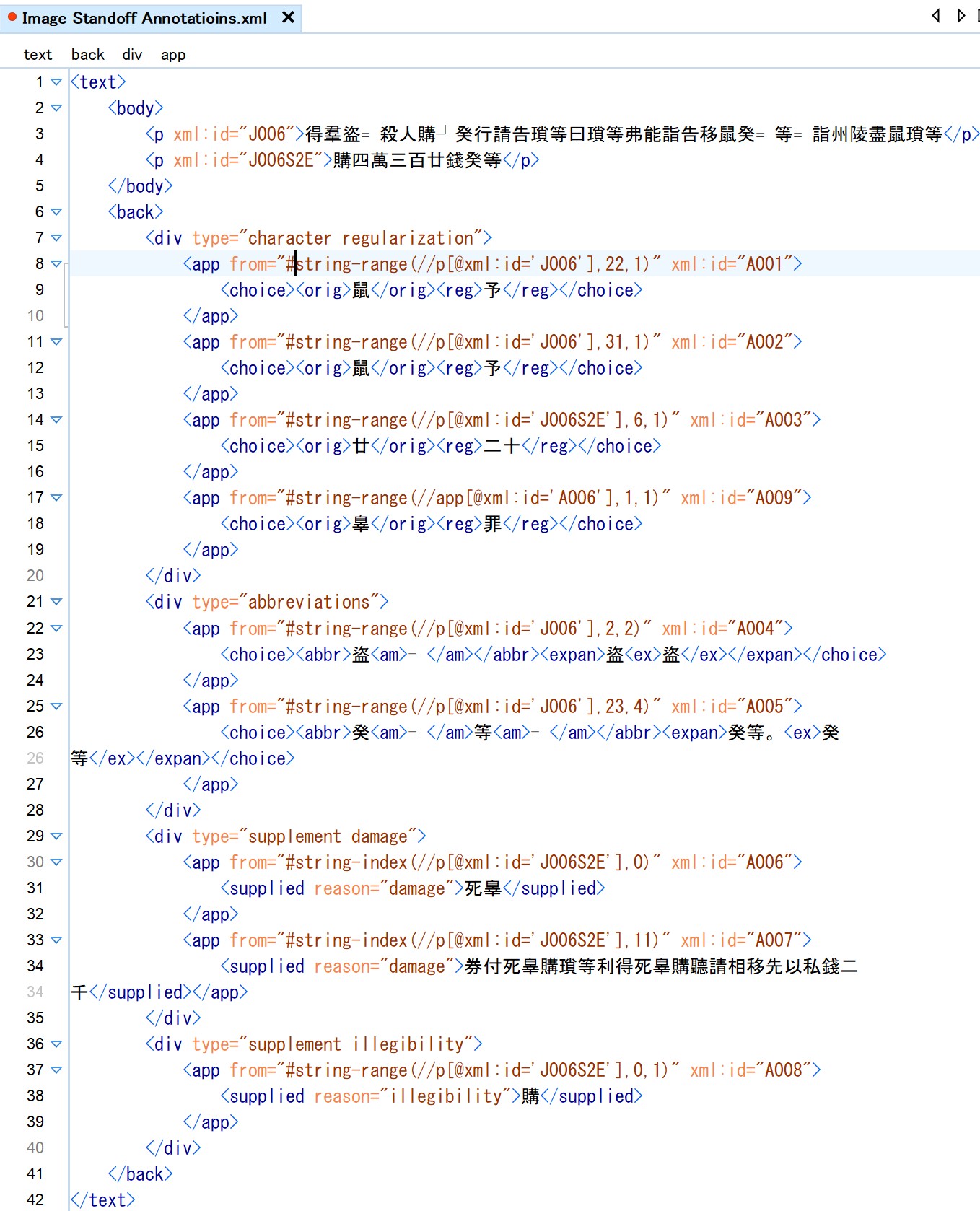Click the type="abbreviations" attribute
Viewport: 980px width, 1211px height.
point(286,602)
